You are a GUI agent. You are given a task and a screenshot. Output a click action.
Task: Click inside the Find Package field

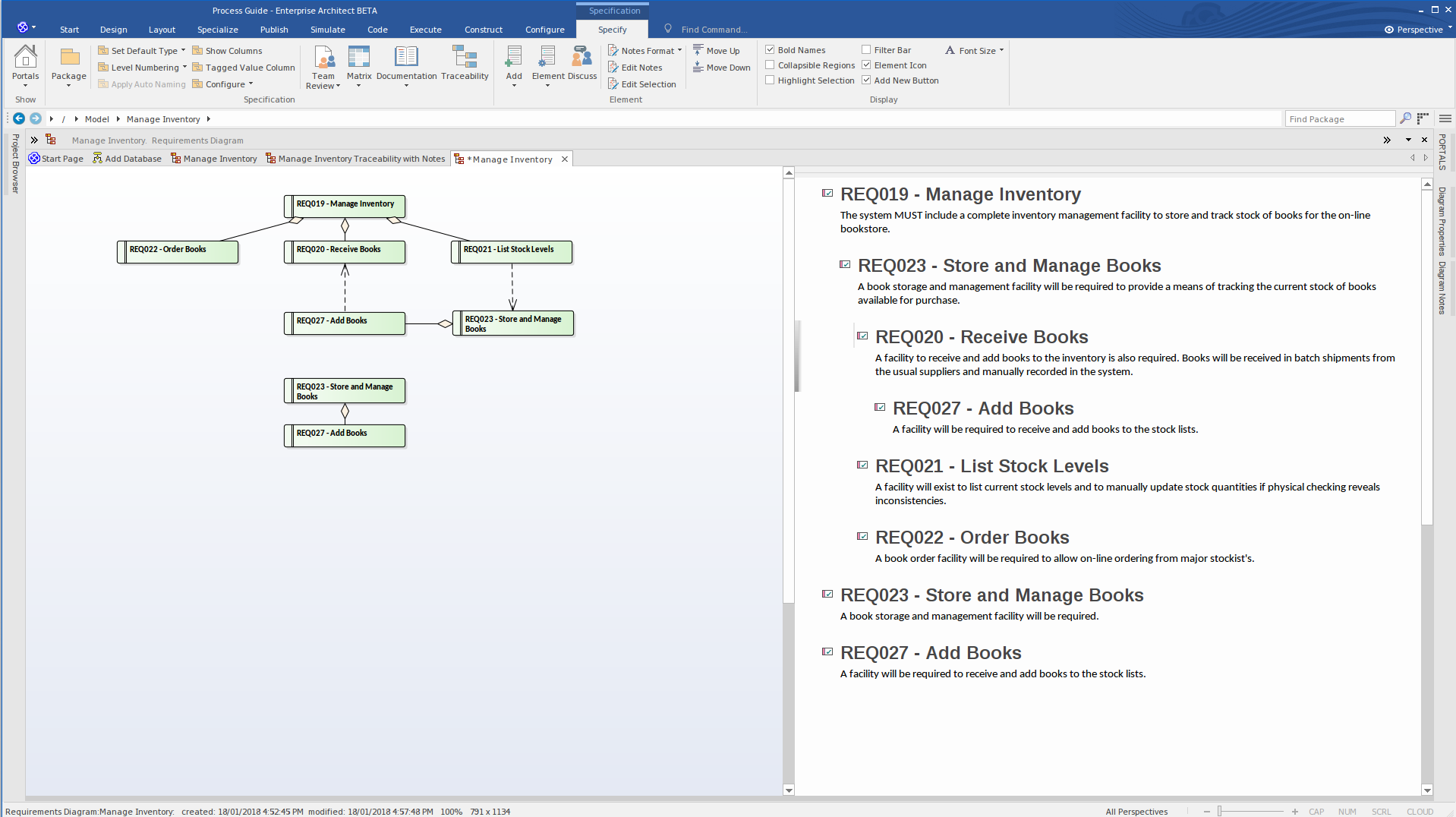[1336, 118]
